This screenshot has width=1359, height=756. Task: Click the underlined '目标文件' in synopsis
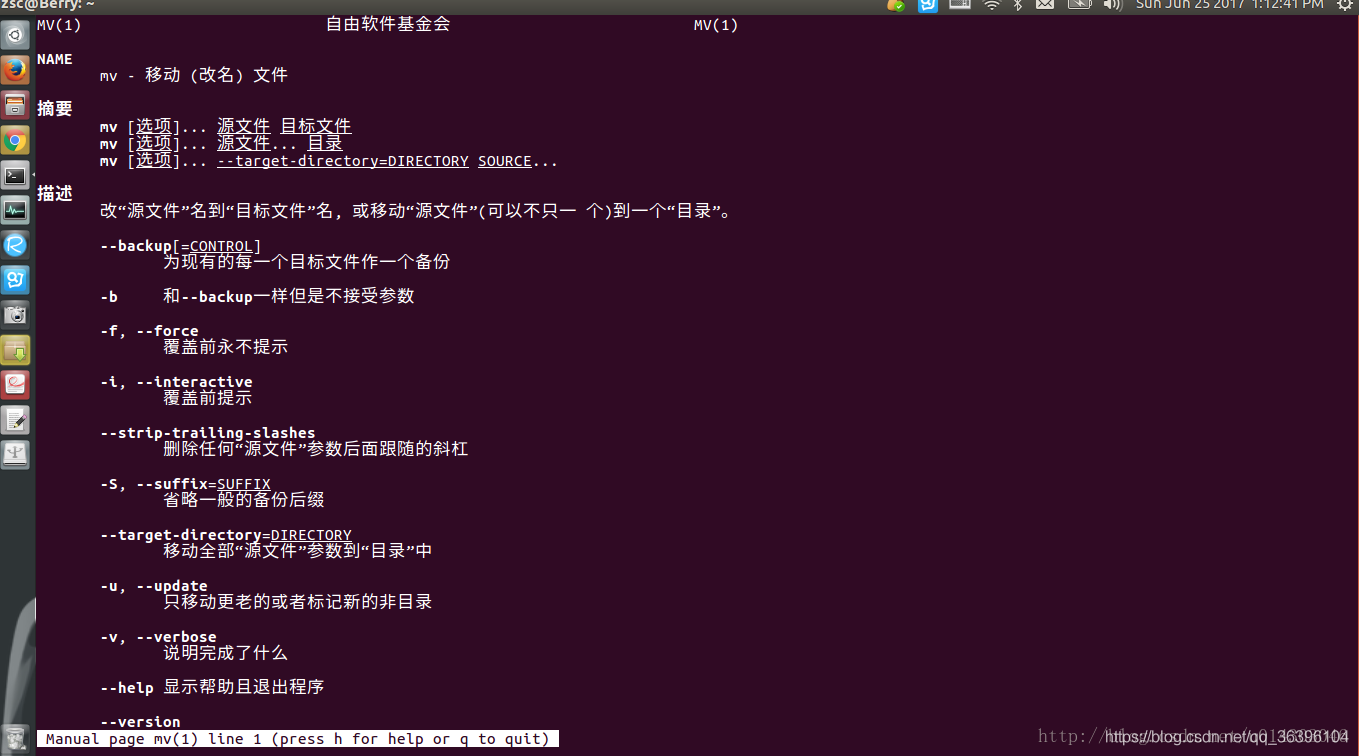coord(316,126)
